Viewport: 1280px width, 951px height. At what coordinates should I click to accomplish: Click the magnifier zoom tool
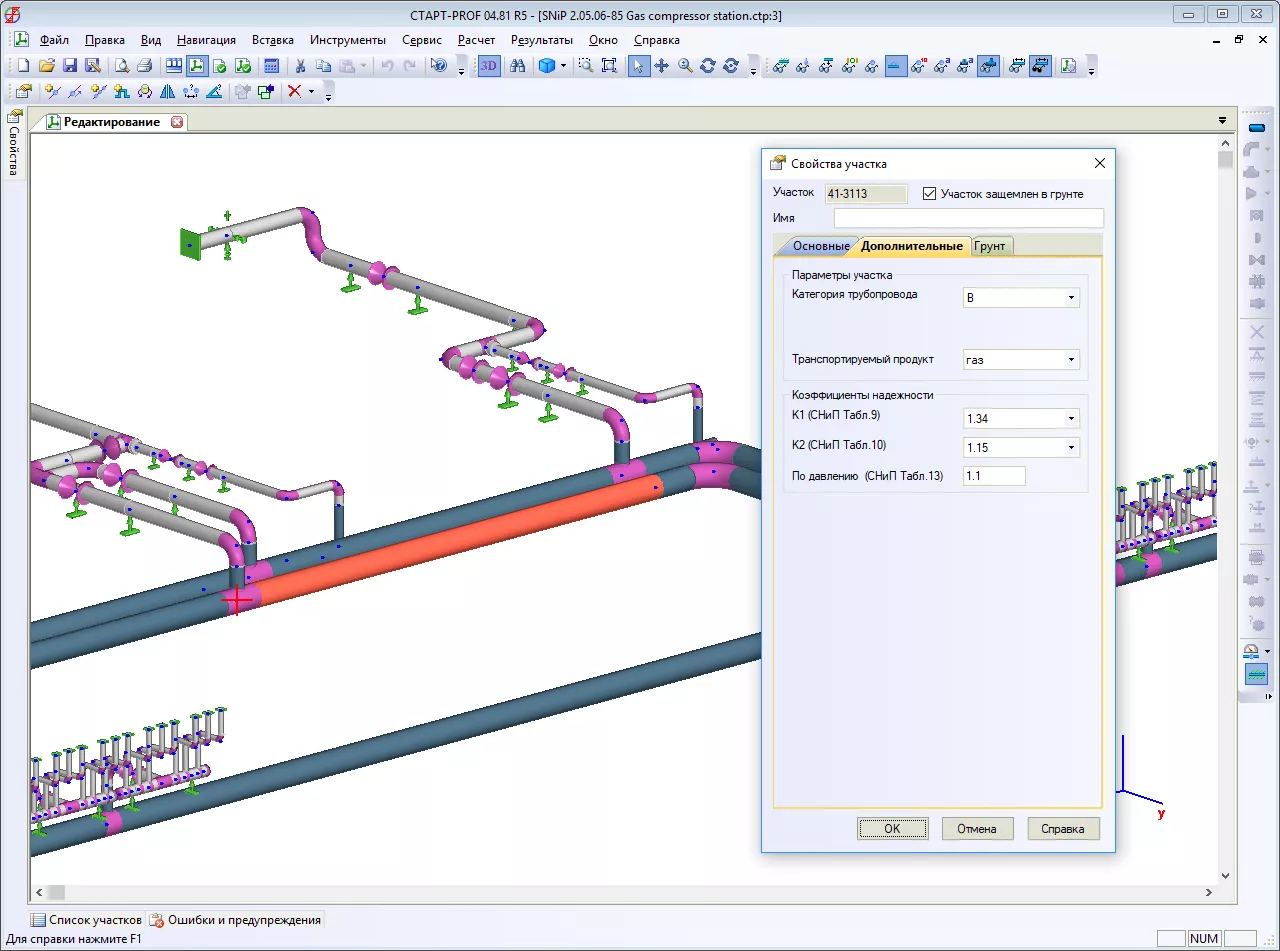coord(685,66)
